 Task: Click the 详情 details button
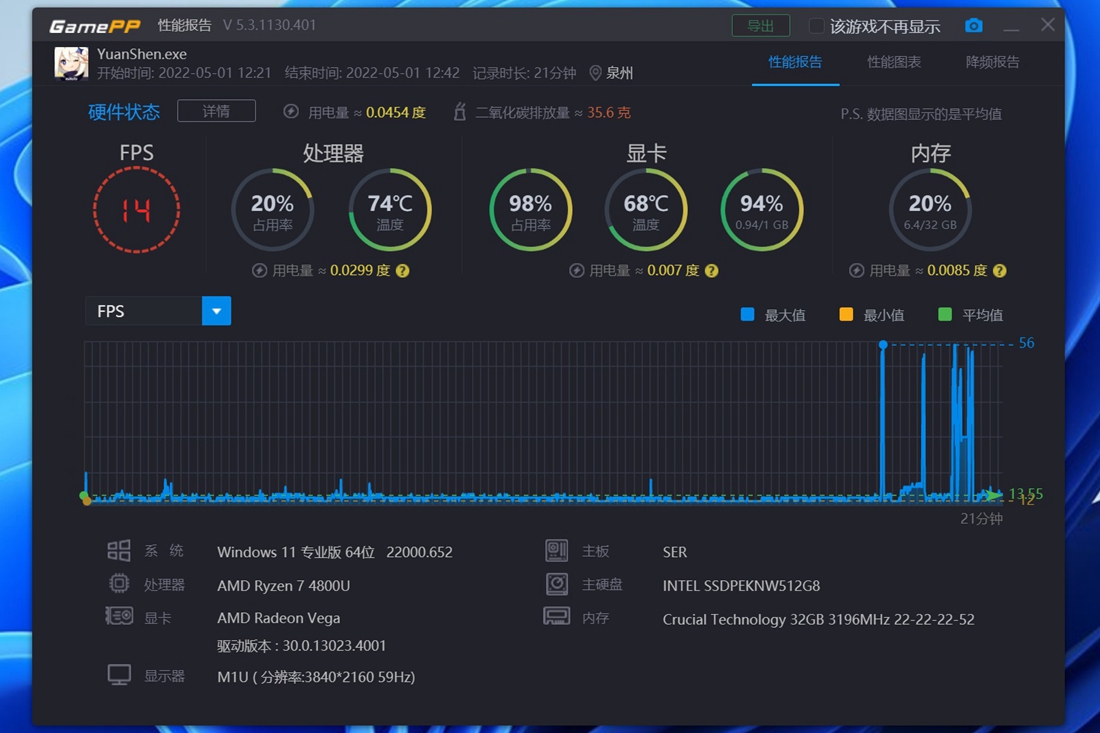(216, 111)
